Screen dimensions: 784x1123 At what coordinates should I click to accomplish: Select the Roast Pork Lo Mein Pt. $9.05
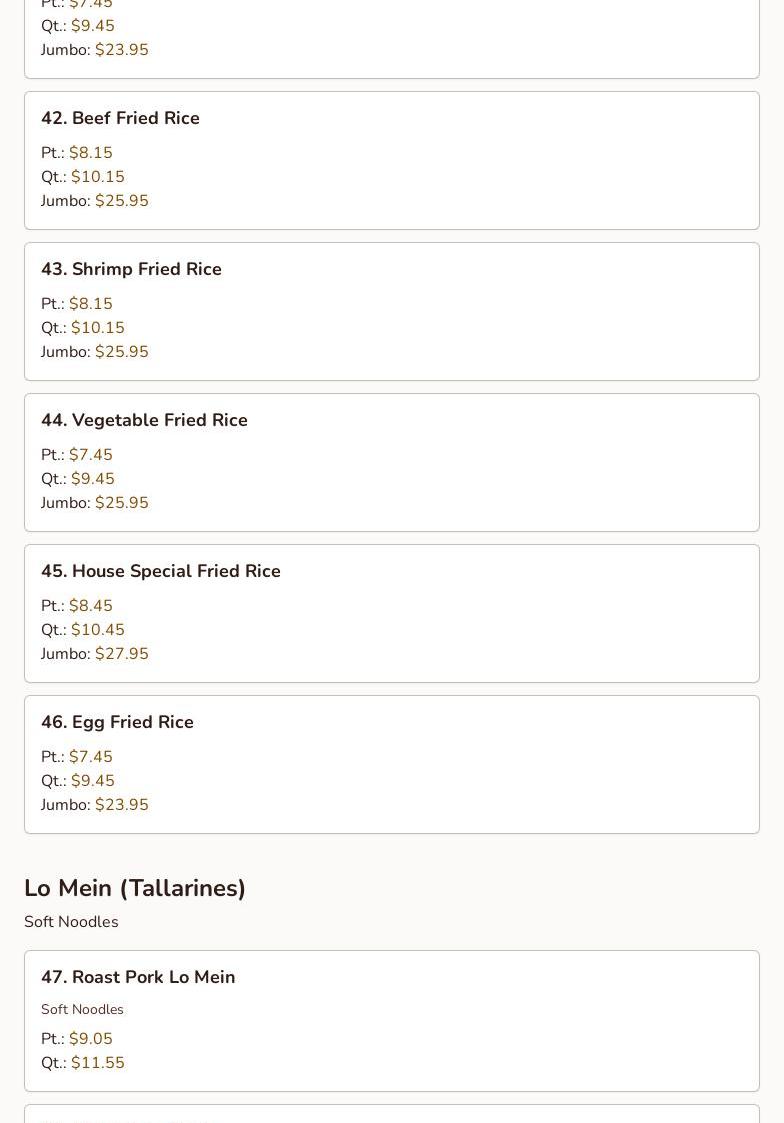click(91, 1038)
